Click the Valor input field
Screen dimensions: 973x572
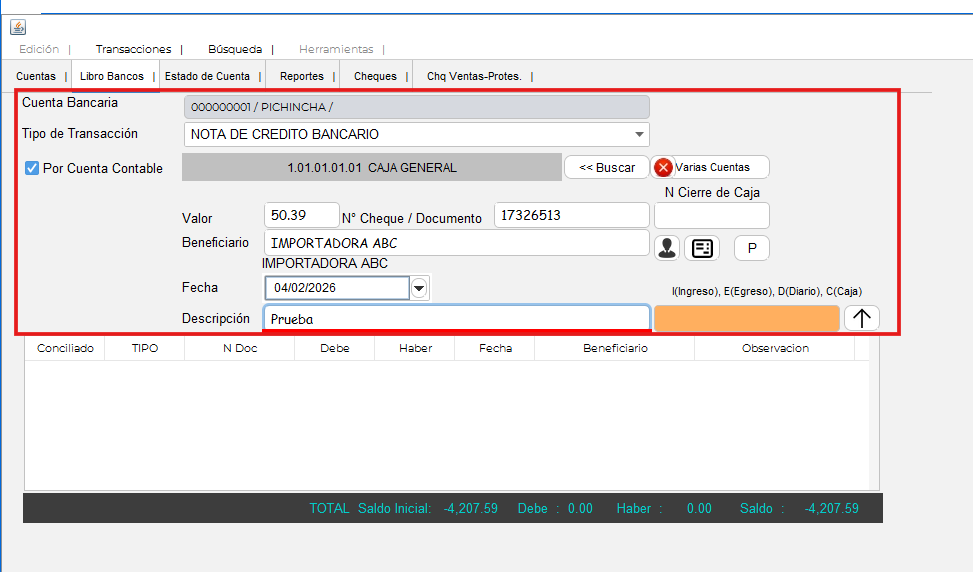pyautogui.click(x=302, y=215)
